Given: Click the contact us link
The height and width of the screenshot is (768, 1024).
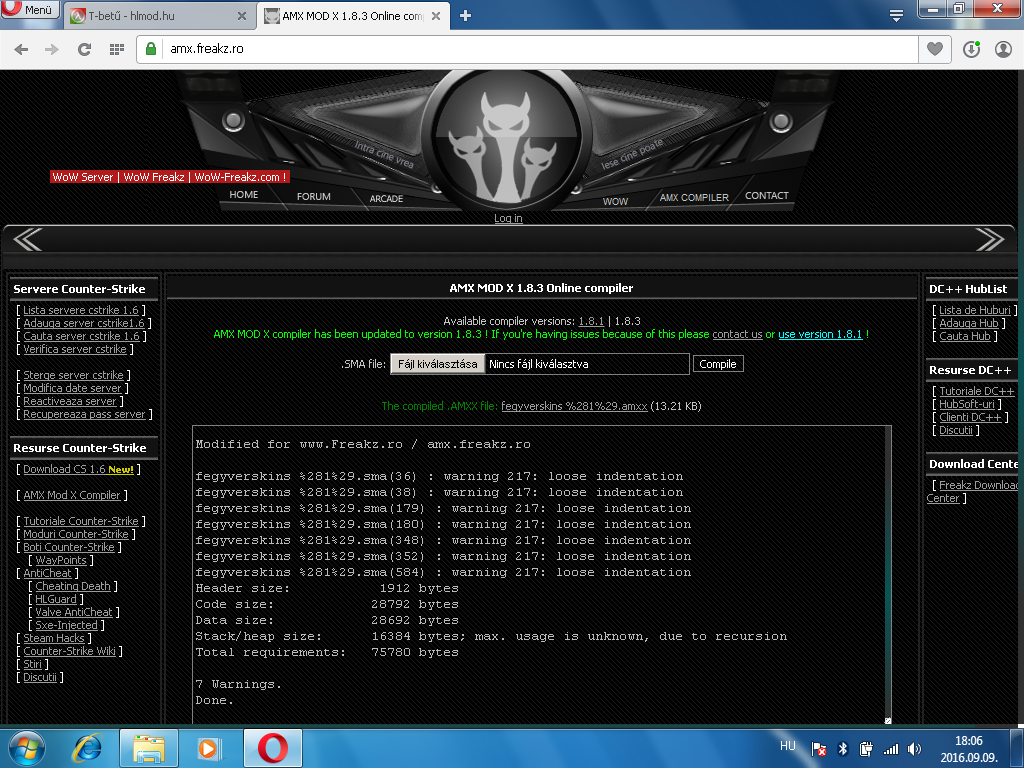Looking at the screenshot, I should tap(737, 334).
